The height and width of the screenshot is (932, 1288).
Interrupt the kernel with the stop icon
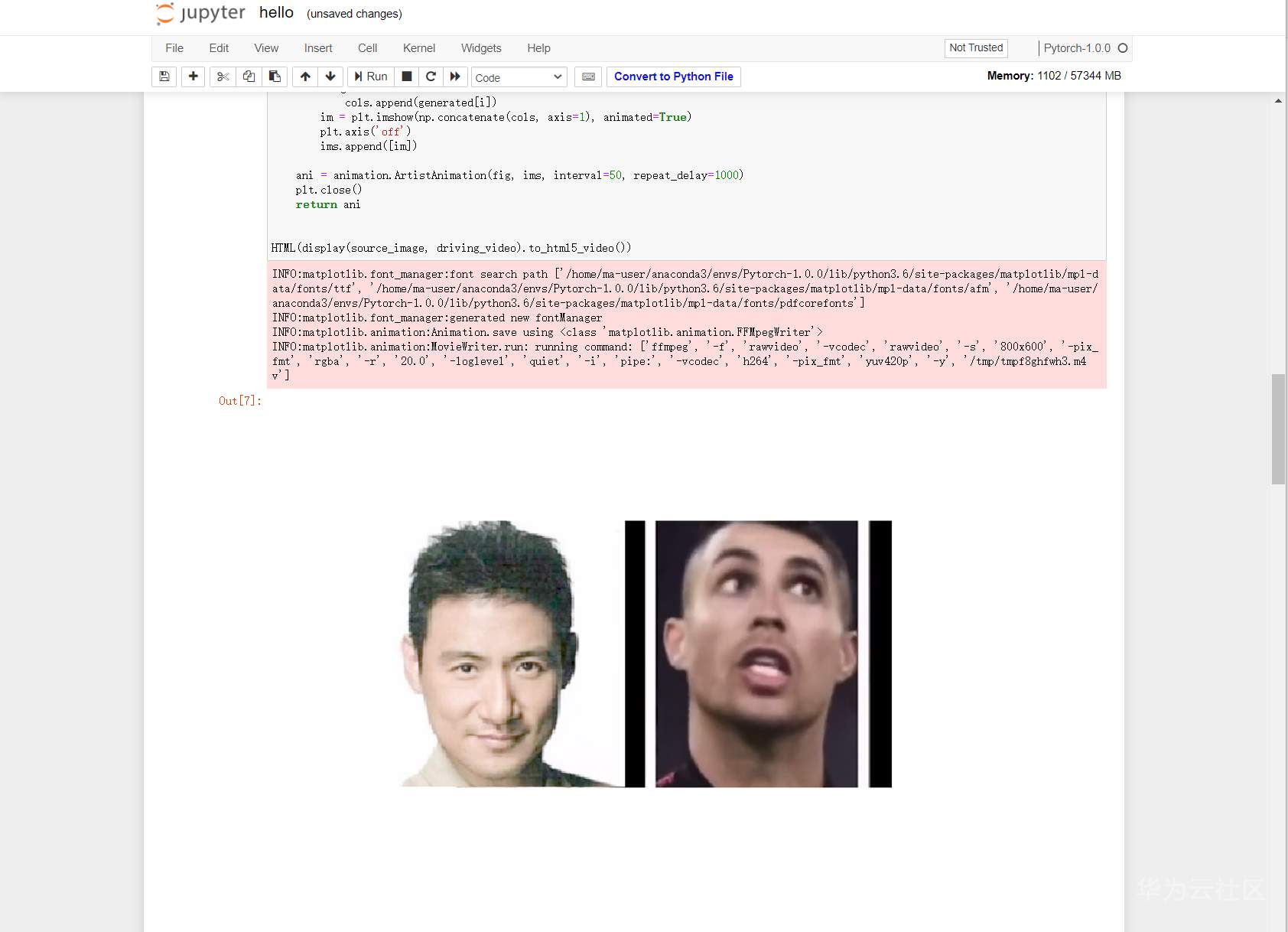407,76
